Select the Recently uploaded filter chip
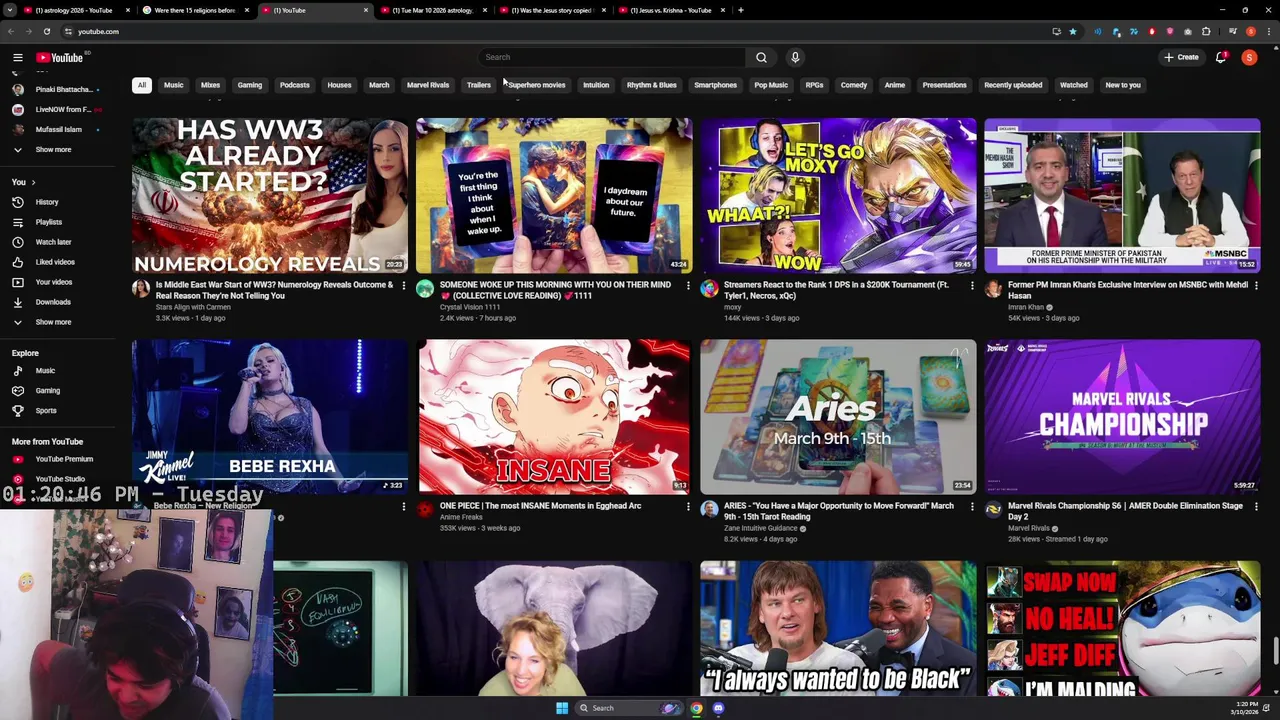This screenshot has height=720, width=1280. (x=1013, y=85)
